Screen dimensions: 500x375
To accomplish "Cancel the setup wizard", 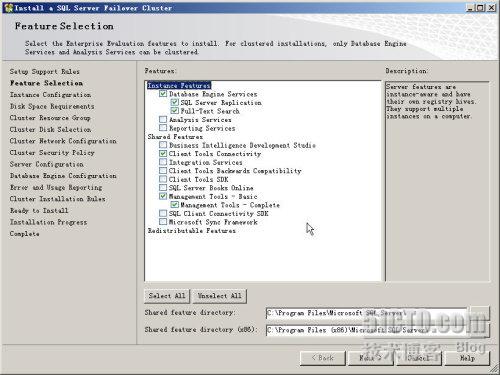I will 419,358.
